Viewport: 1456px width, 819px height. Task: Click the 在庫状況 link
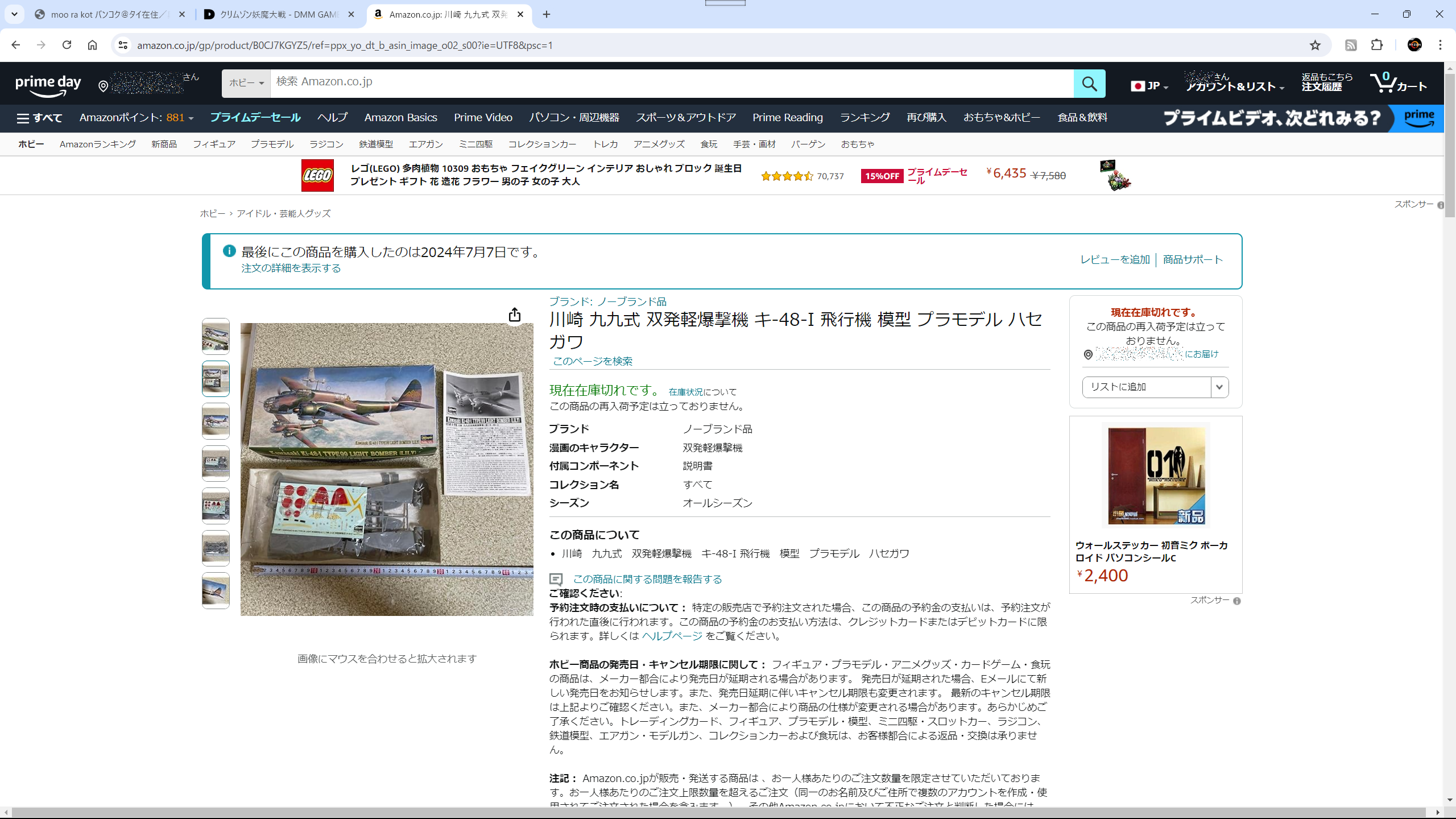[685, 392]
